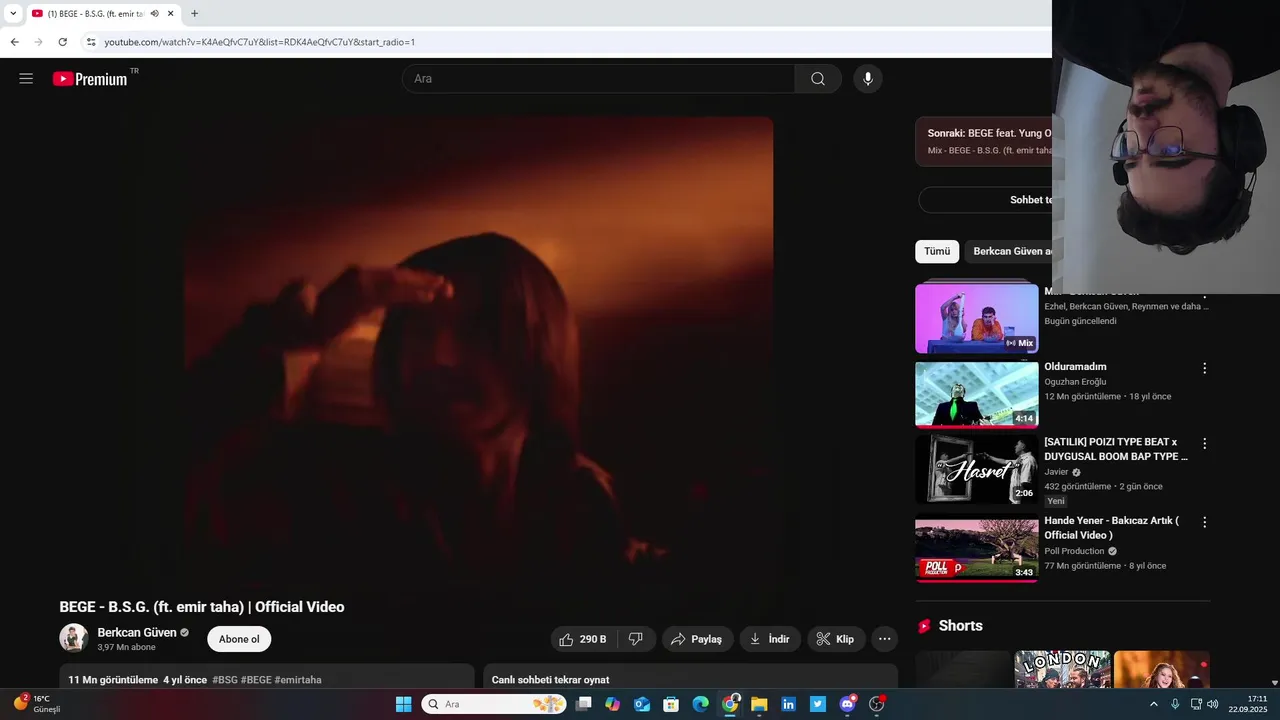Screen dimensions: 1280x720
Task: Select the Tümü filter chip
Action: pos(937,251)
